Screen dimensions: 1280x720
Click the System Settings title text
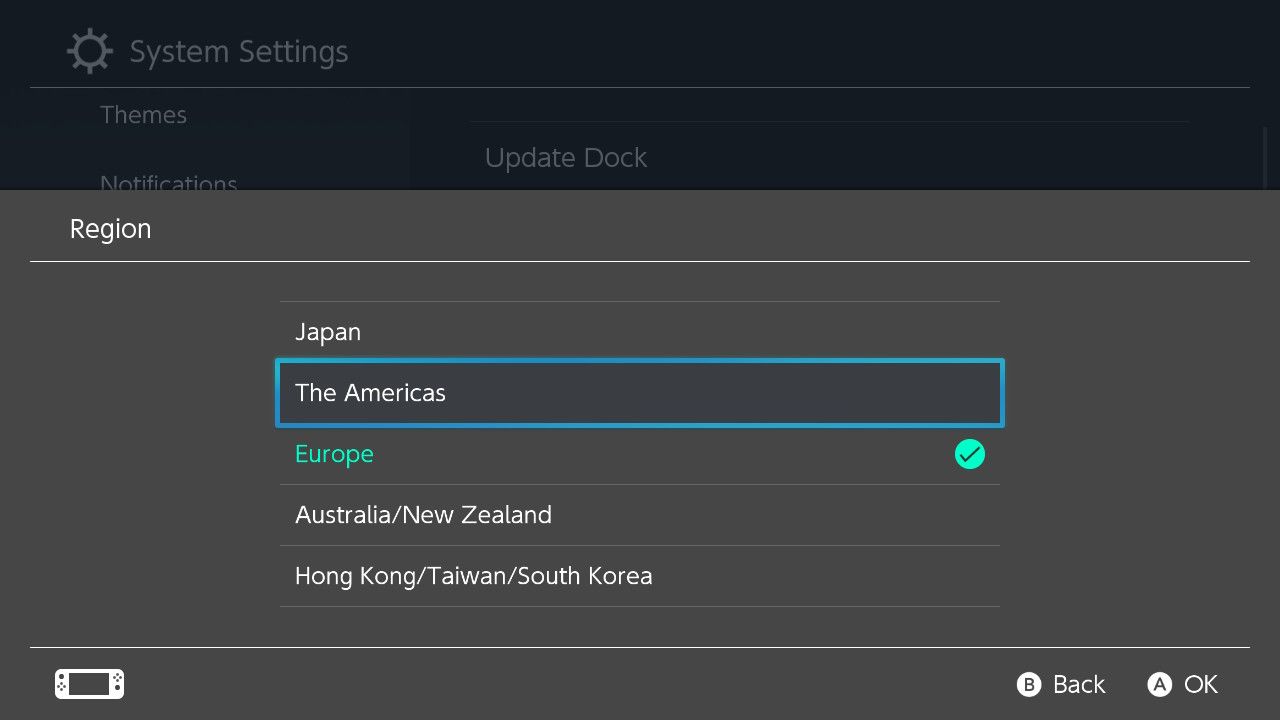(x=239, y=52)
